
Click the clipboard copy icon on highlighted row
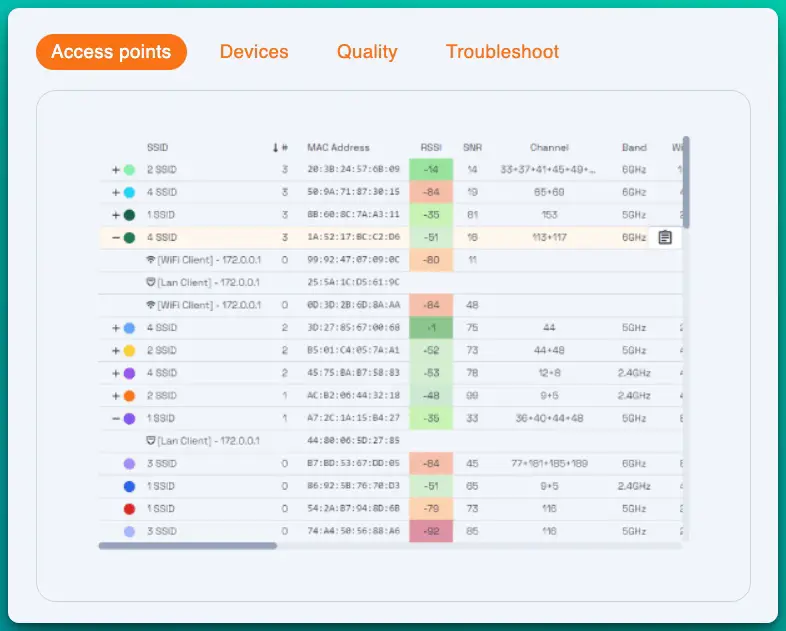(x=665, y=237)
